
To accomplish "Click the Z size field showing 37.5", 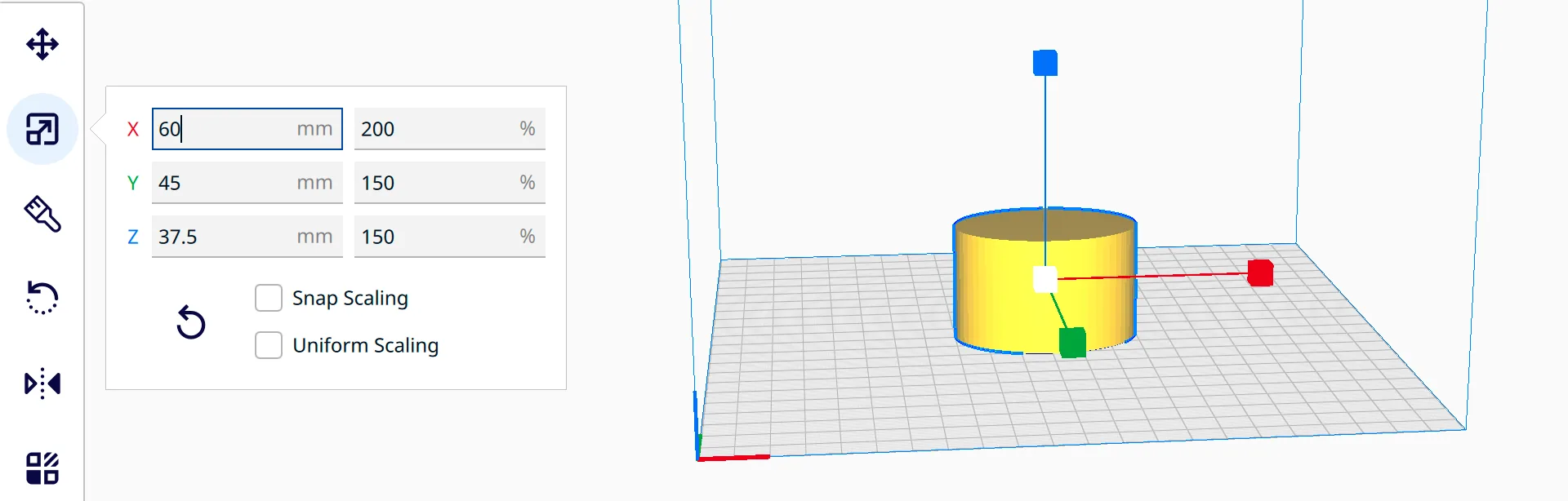I will coord(247,237).
